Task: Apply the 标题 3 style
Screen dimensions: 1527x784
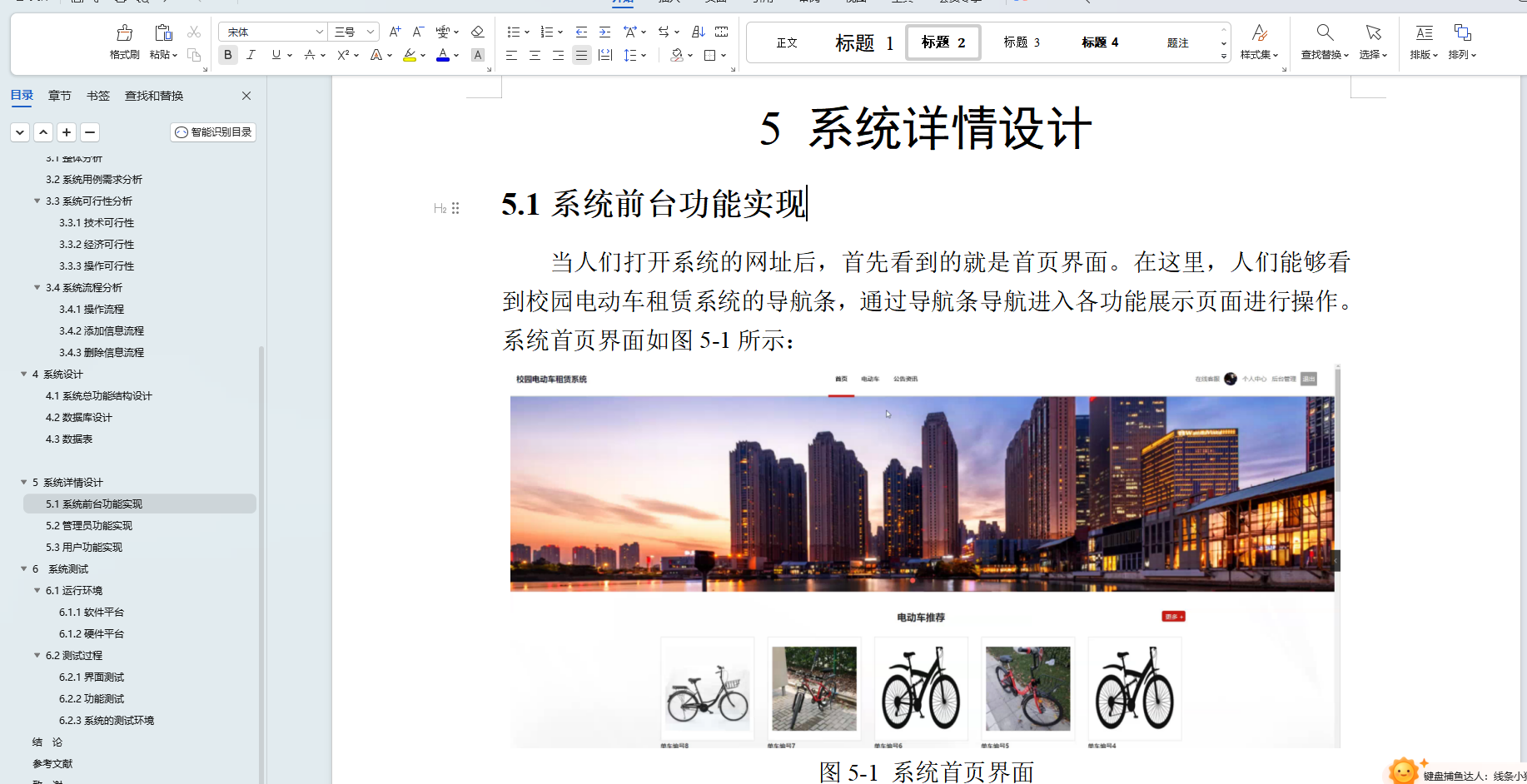Action: (1022, 42)
